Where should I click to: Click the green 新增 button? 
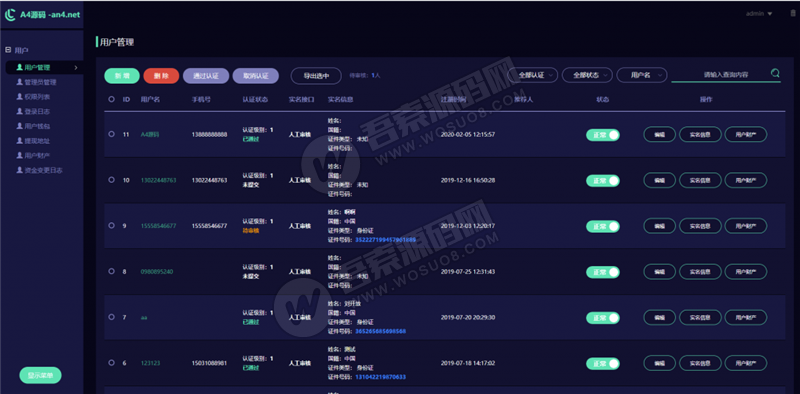pos(122,76)
